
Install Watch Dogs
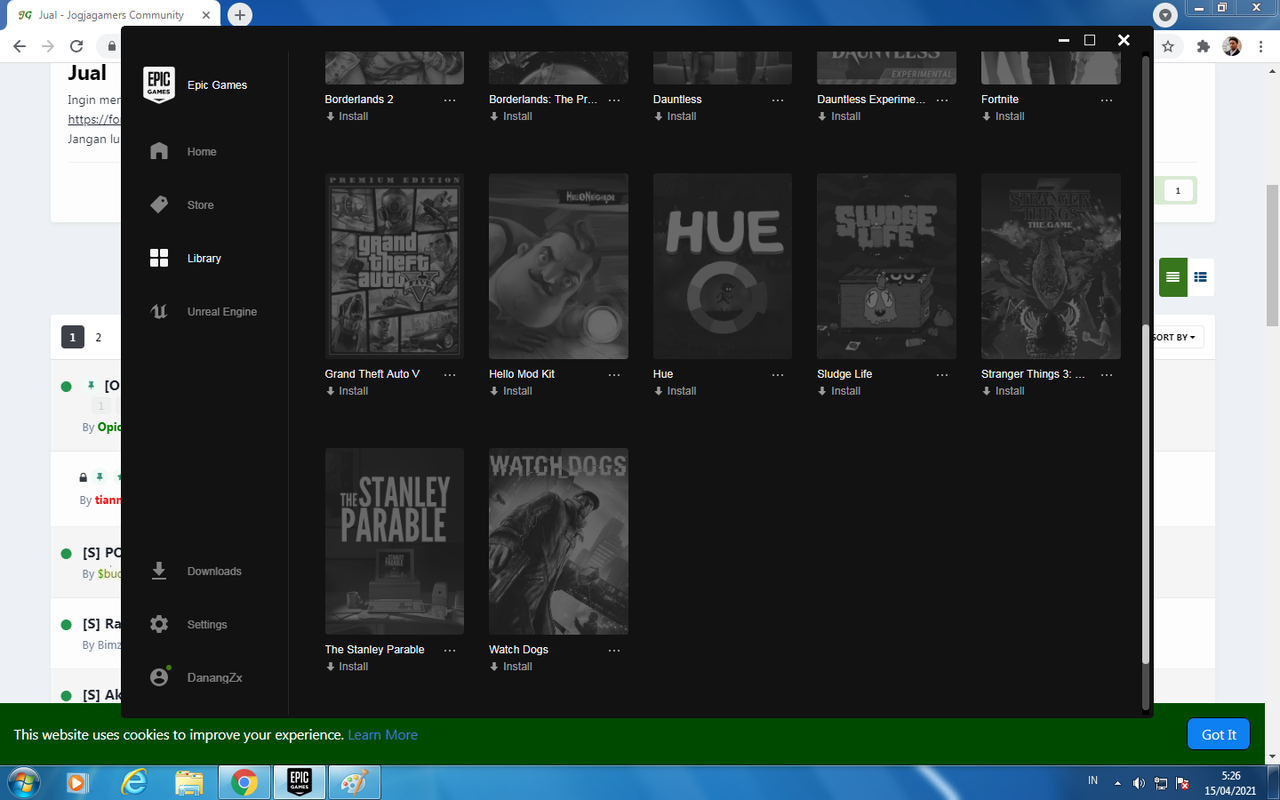[x=511, y=666]
